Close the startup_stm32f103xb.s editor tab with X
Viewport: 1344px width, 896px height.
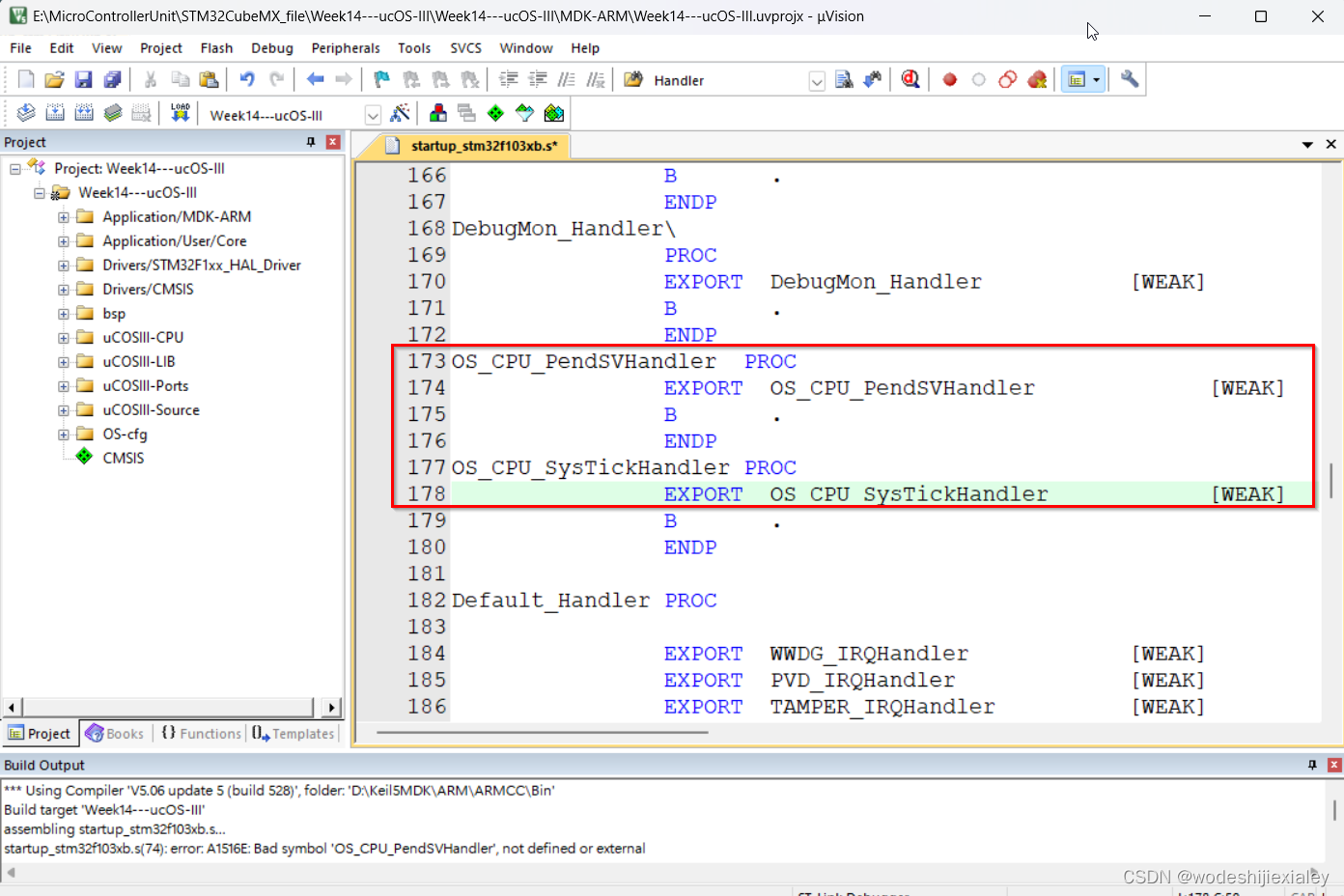coord(1330,144)
